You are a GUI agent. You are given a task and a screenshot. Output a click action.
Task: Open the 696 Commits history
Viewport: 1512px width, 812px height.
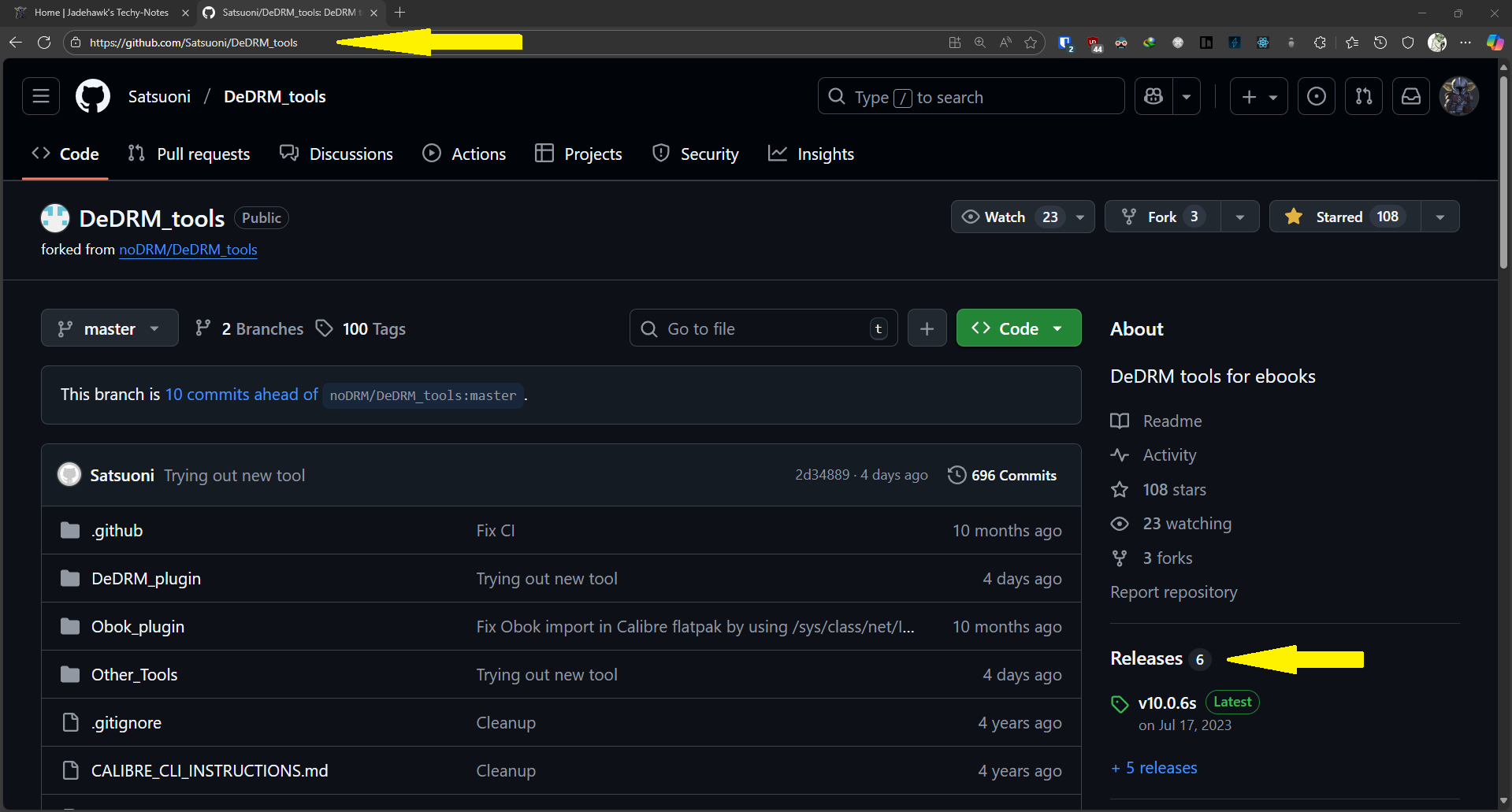click(x=1002, y=476)
